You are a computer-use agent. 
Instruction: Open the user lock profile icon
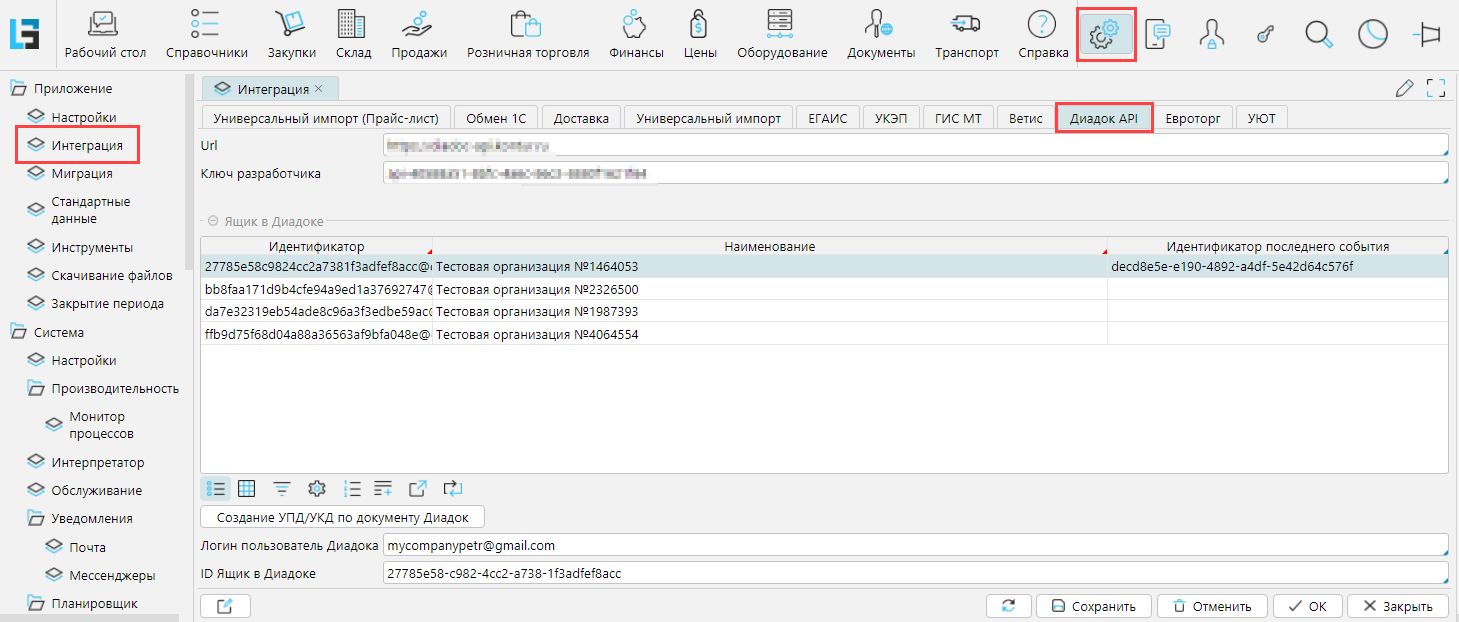1211,35
